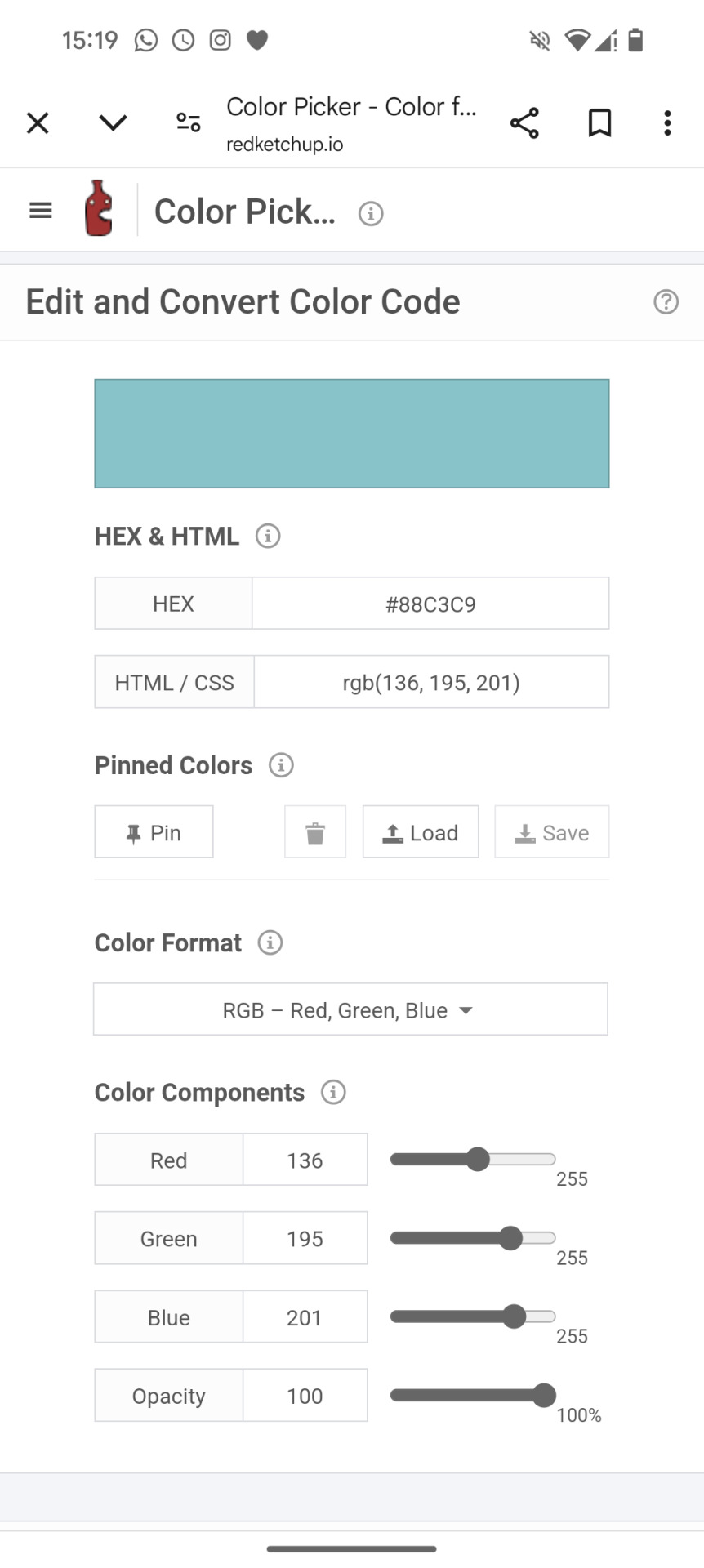This screenshot has height=1568, width=704.
Task: Click the Red slider handle
Action: [x=478, y=1160]
